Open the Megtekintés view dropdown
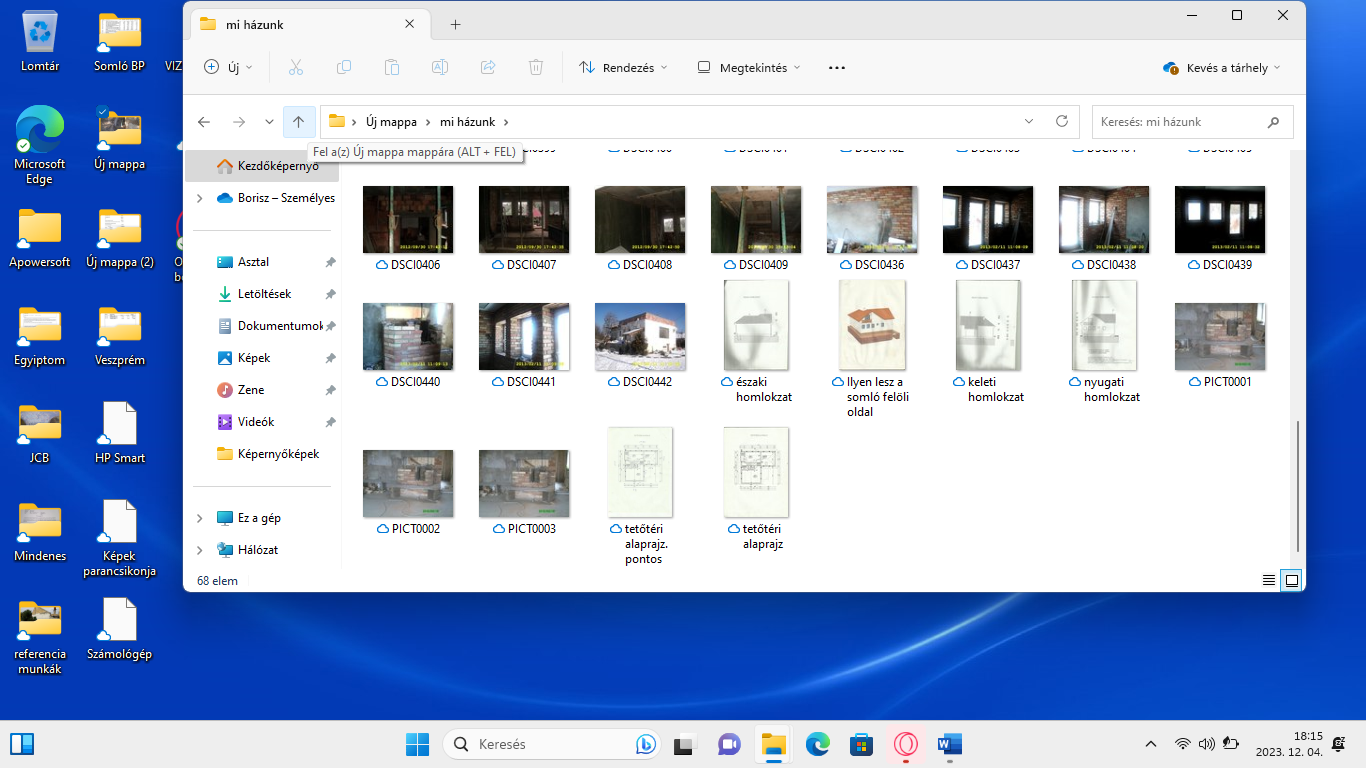 [x=749, y=67]
